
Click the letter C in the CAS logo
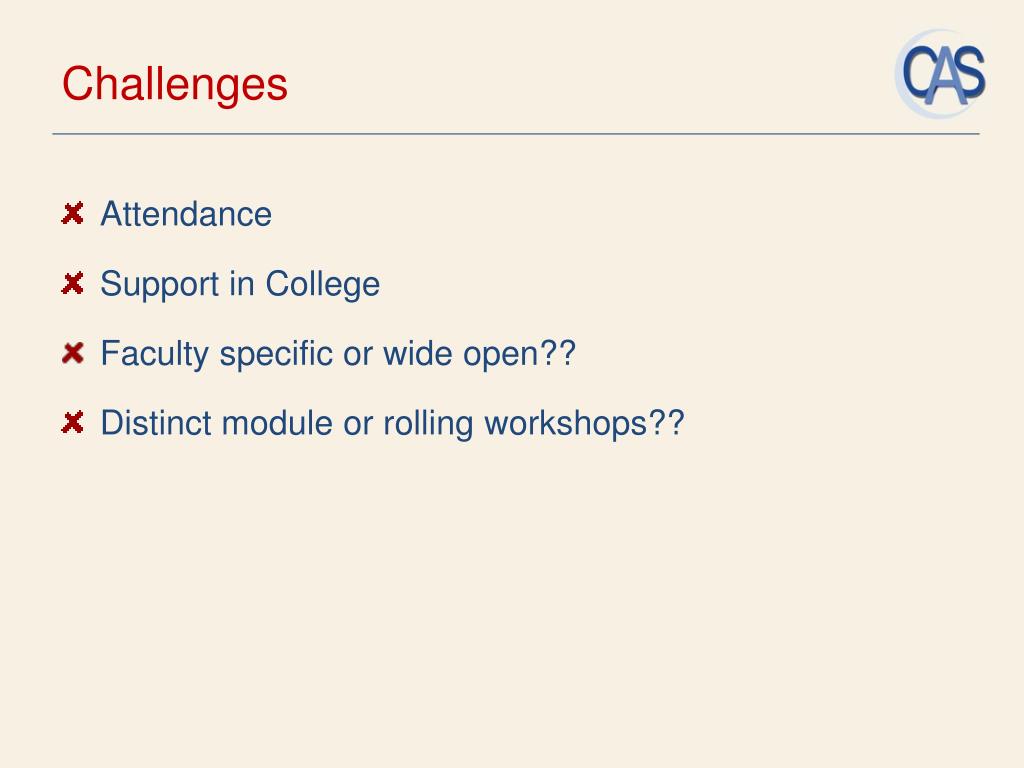(917, 72)
